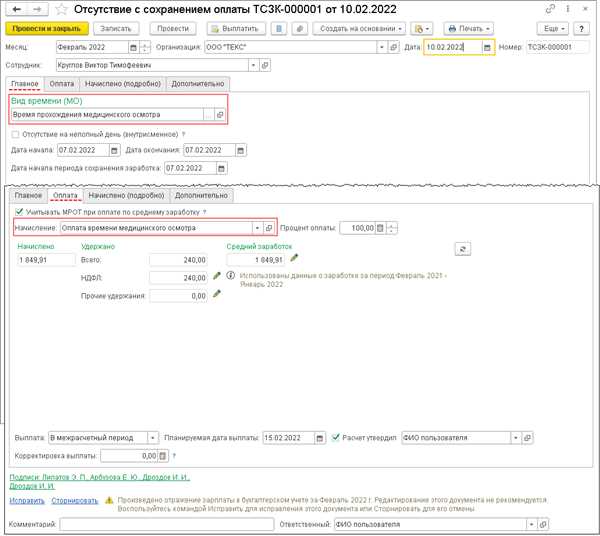
Task: Enable Отсутствие на неполный день checkbox
Action: pos(15,134)
